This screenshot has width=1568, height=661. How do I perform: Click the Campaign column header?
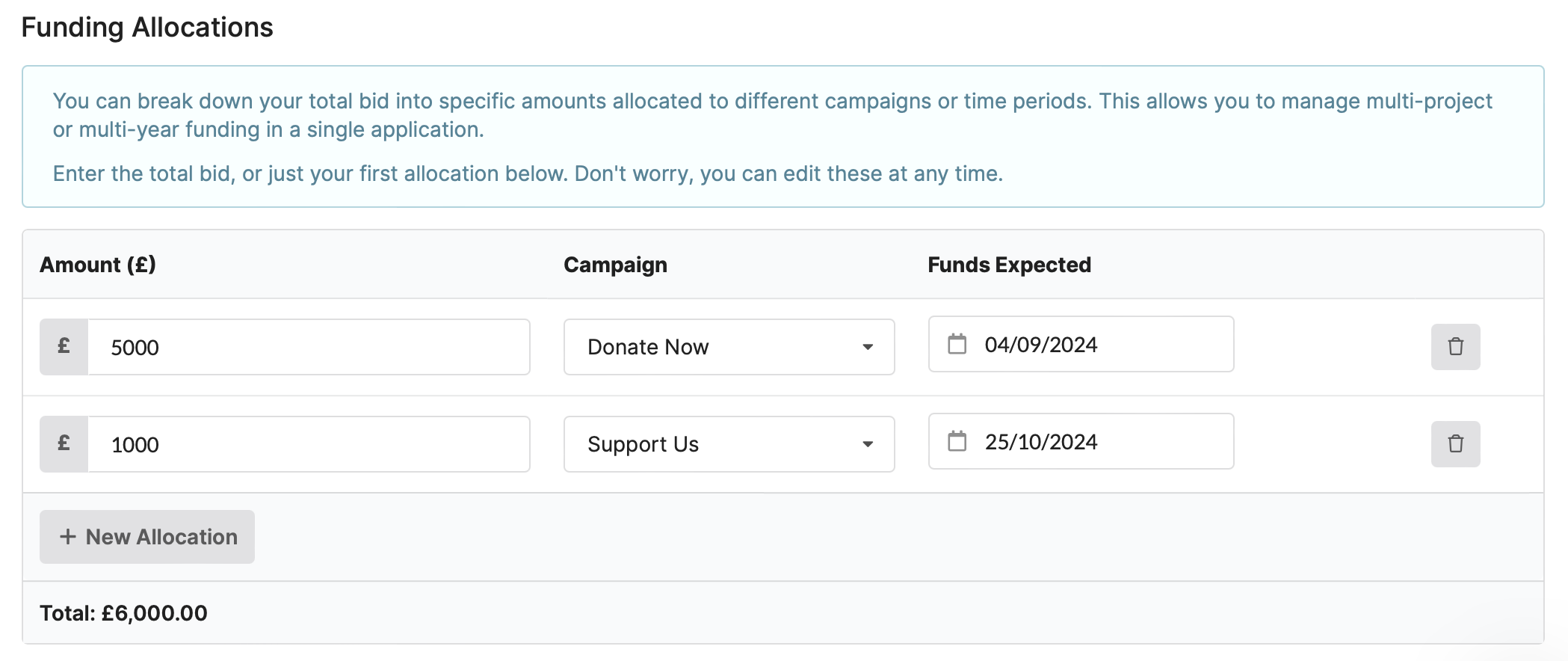(616, 265)
